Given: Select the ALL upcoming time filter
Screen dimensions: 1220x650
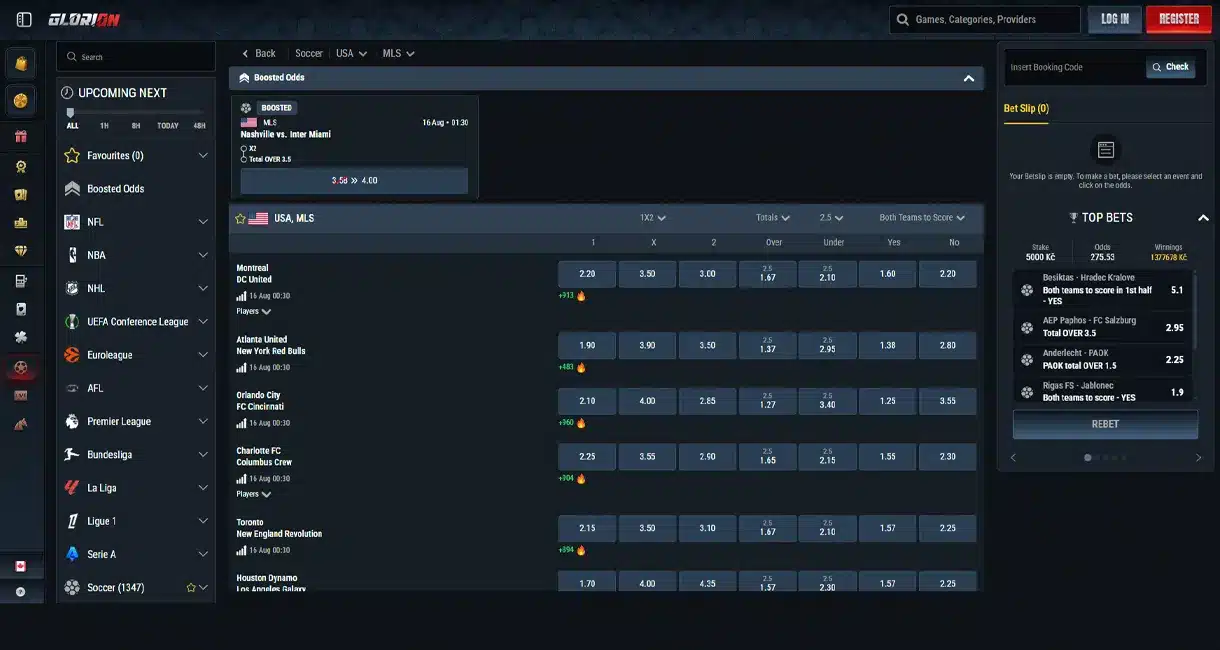Looking at the screenshot, I should [x=72, y=126].
